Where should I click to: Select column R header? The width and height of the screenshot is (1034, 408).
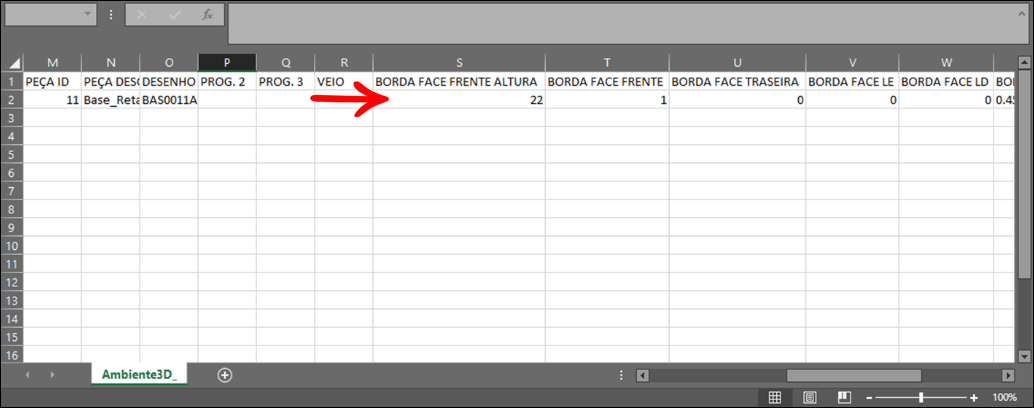(344, 63)
